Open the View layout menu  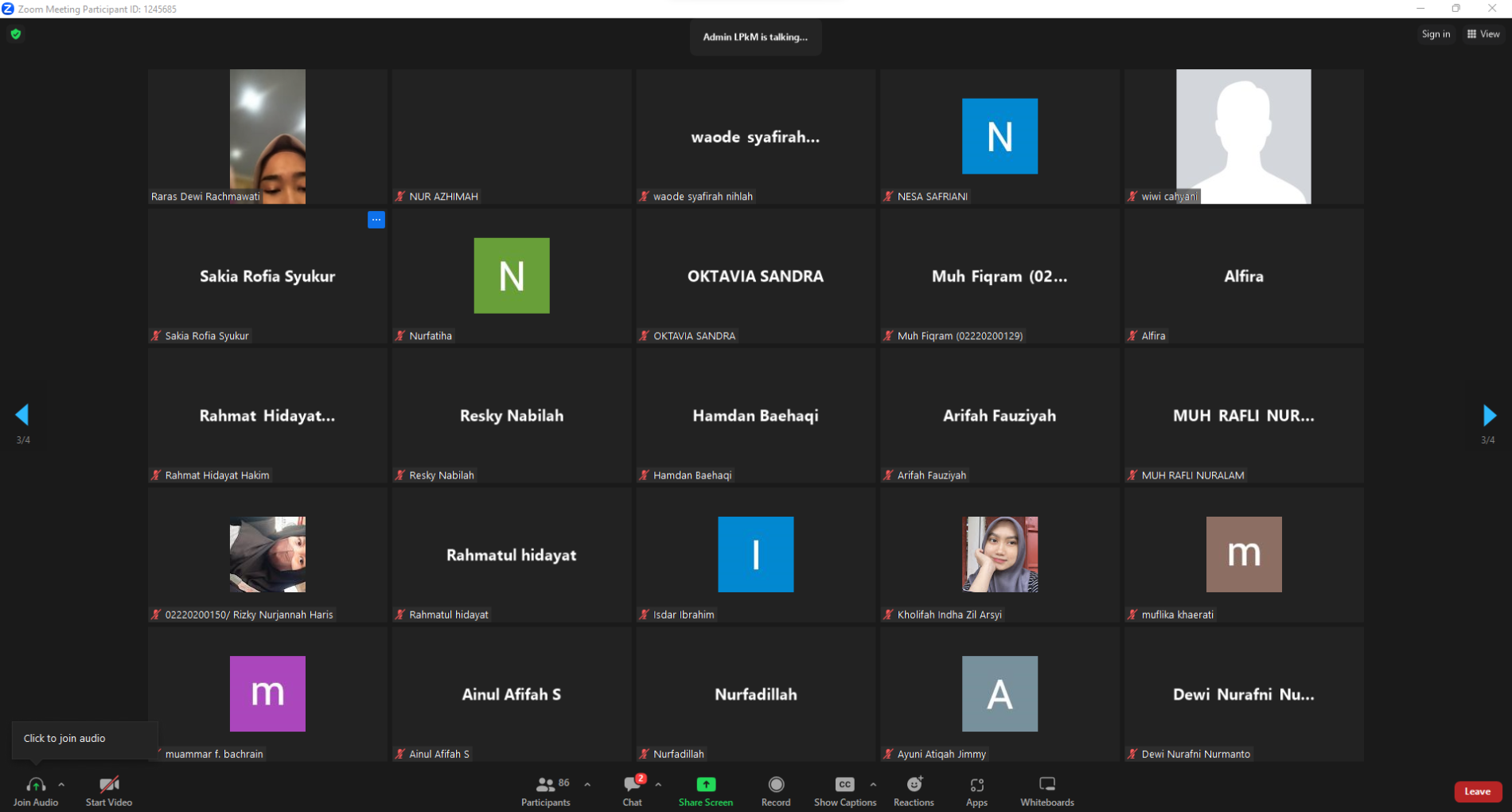(x=1483, y=34)
